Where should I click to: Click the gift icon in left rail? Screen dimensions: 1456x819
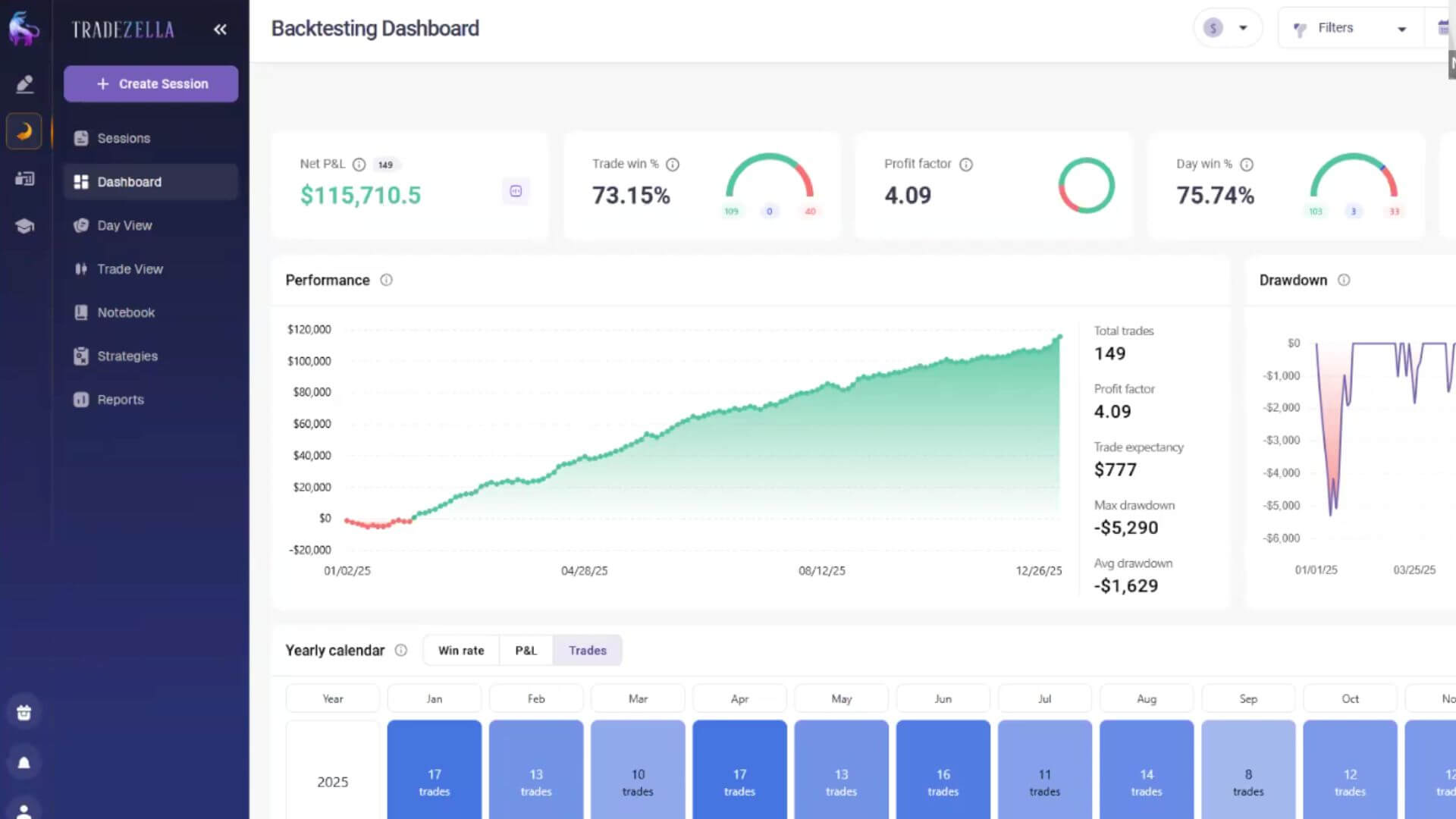[x=24, y=712]
